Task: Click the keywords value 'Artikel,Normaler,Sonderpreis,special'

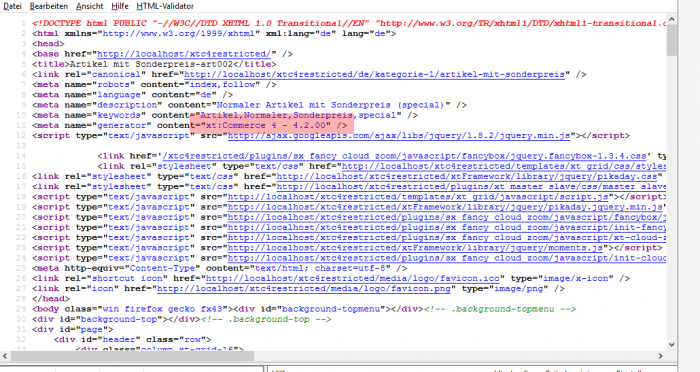Action: click(x=298, y=115)
